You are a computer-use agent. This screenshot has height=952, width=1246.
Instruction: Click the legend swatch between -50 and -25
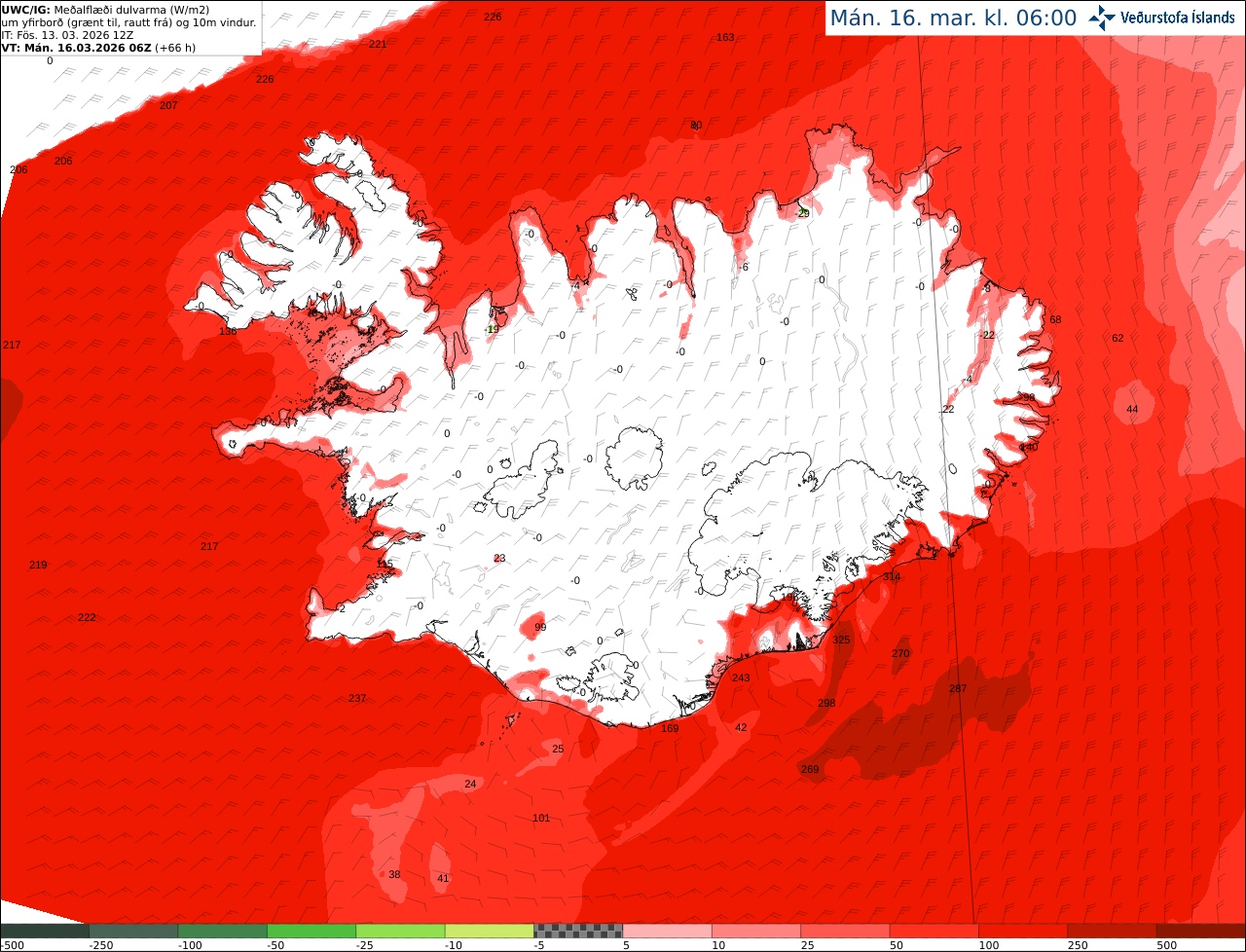(x=311, y=931)
